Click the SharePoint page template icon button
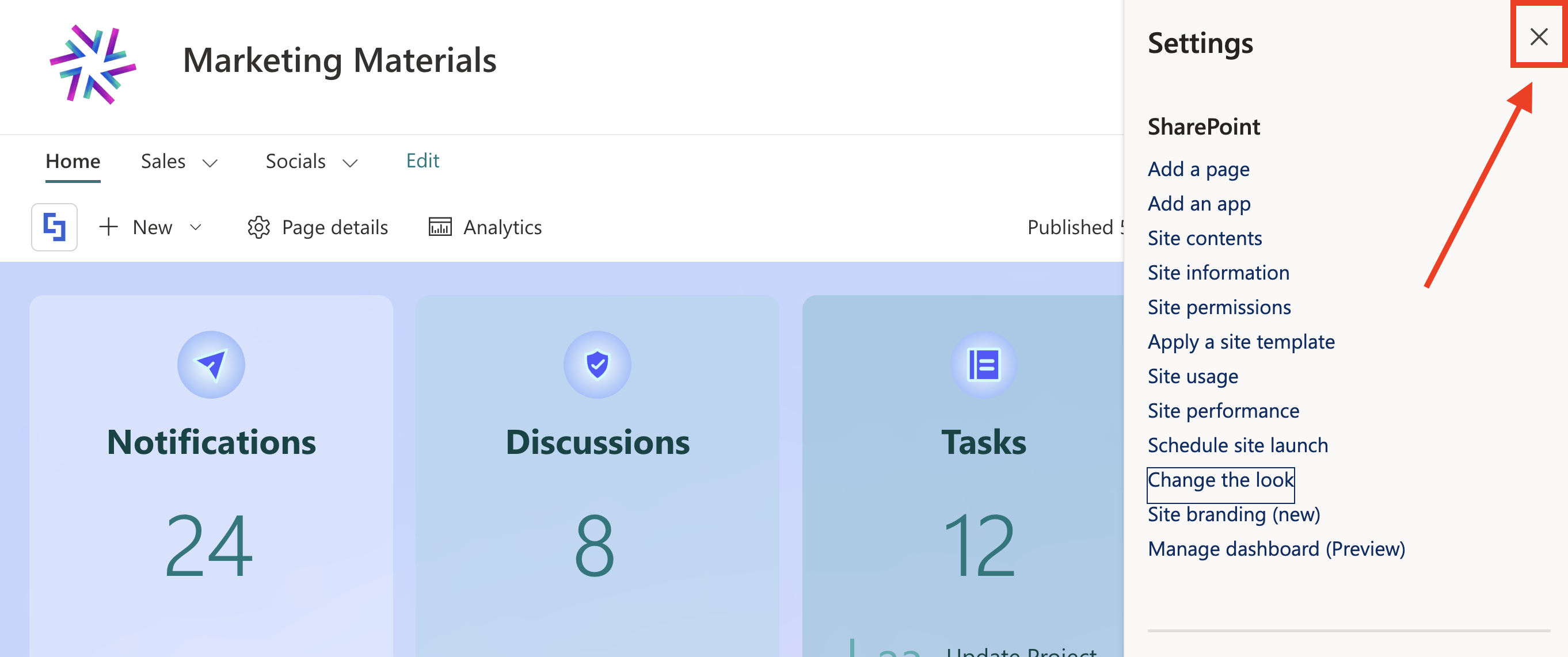1568x657 pixels. [54, 227]
